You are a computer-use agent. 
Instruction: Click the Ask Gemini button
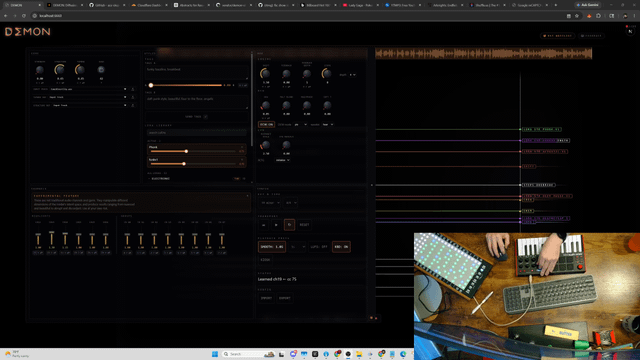click(587, 5)
